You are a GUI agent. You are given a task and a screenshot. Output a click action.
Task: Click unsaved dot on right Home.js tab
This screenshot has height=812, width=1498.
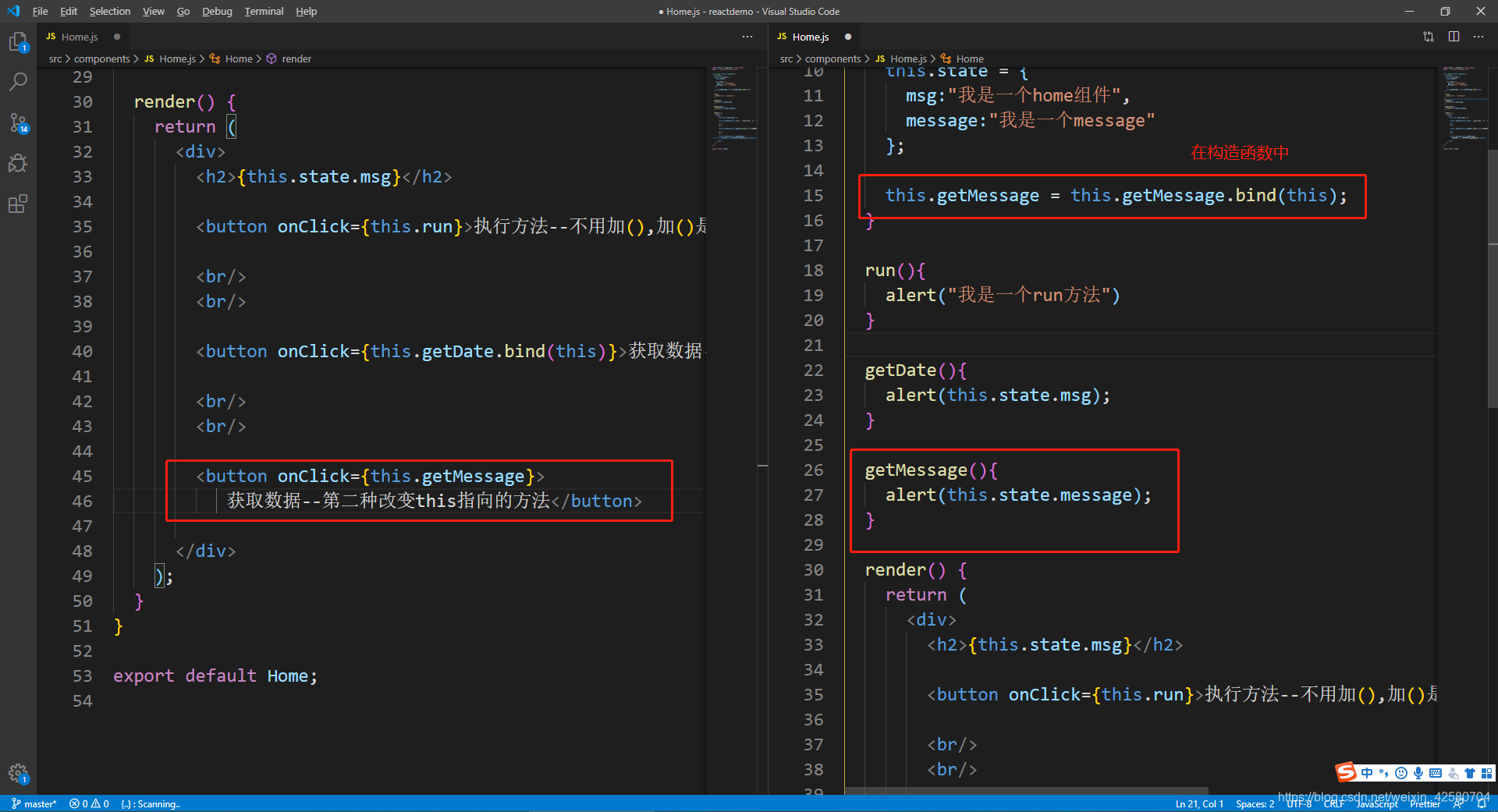[x=848, y=37]
